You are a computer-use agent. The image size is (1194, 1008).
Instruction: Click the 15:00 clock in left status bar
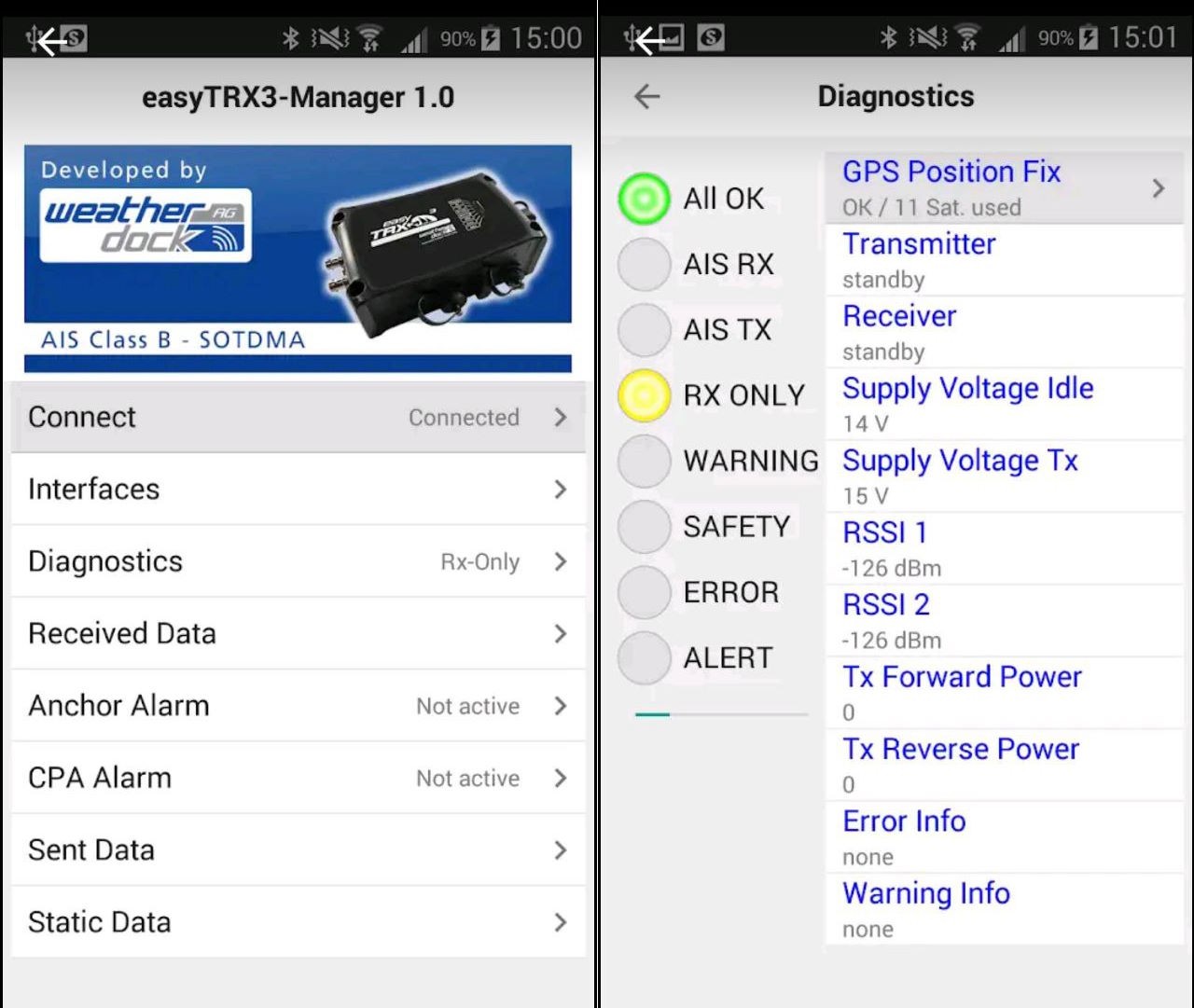coord(547,38)
